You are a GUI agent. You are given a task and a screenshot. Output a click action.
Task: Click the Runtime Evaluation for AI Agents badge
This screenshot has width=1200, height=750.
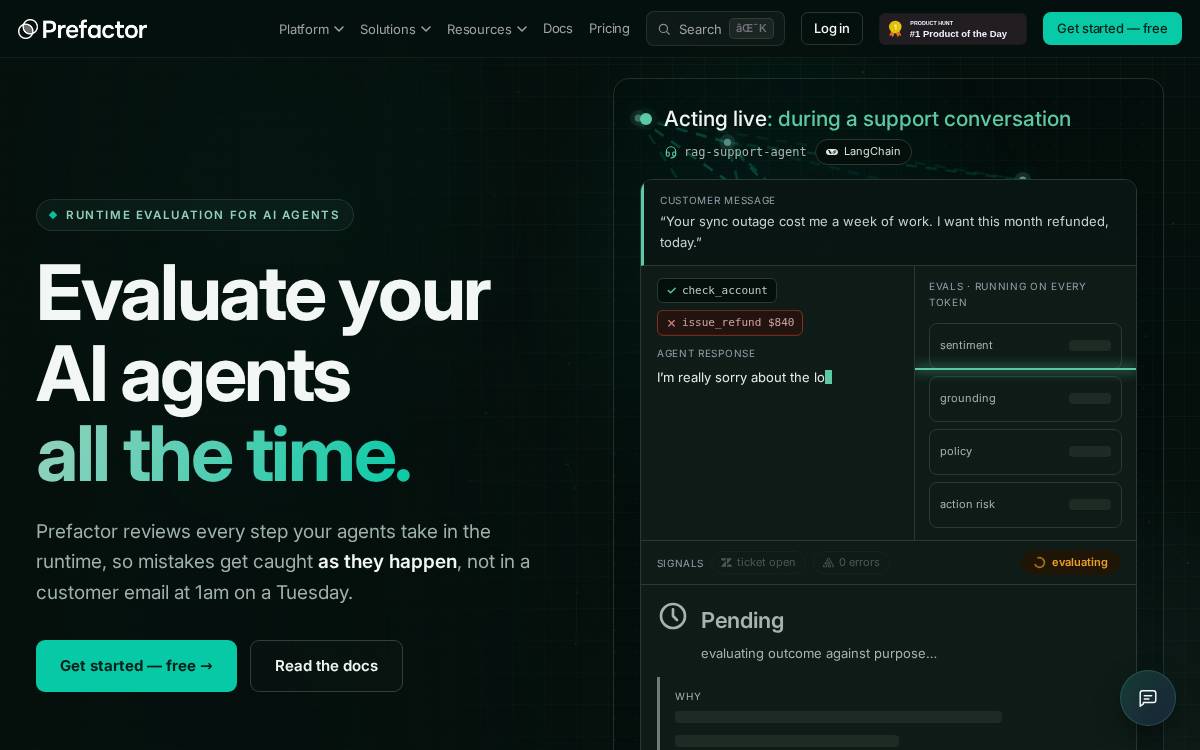[x=195, y=215]
